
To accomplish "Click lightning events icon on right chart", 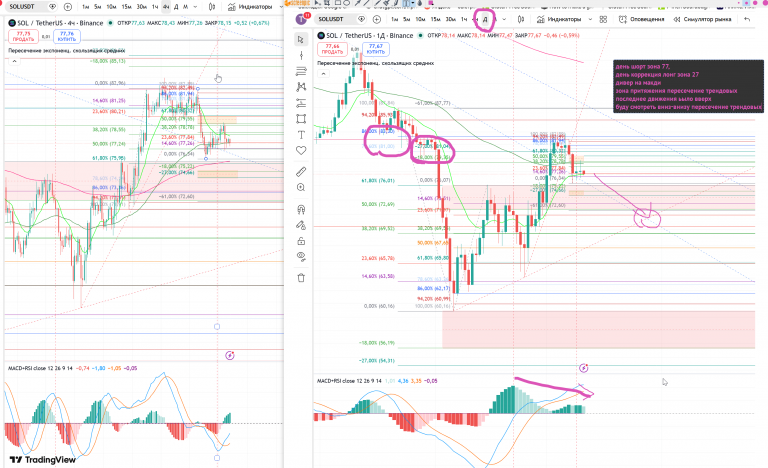I will coord(583,368).
